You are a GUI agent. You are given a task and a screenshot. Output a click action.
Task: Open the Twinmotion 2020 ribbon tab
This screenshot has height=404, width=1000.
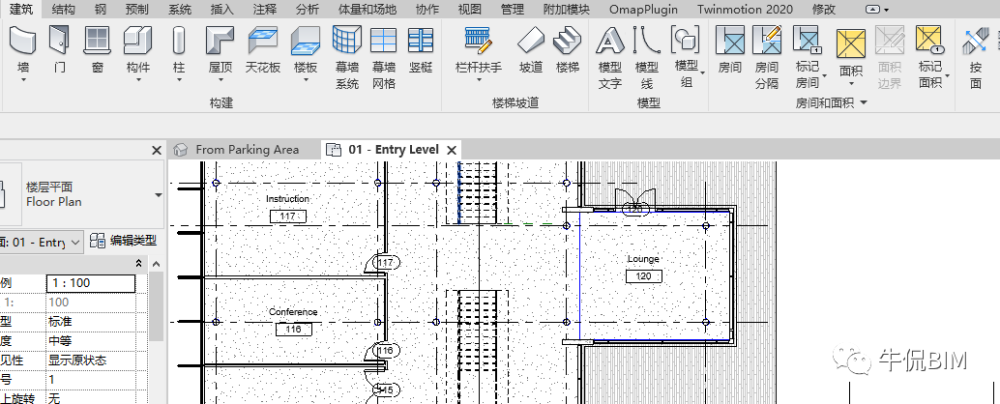(744, 9)
